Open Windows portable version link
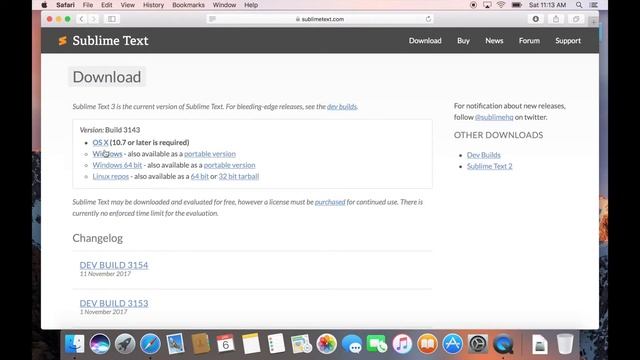The height and width of the screenshot is (360, 640). (x=210, y=154)
